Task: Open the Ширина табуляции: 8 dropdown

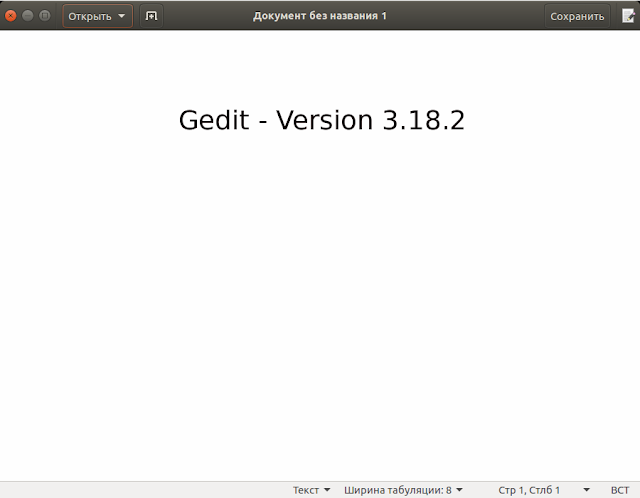Action: pyautogui.click(x=403, y=490)
